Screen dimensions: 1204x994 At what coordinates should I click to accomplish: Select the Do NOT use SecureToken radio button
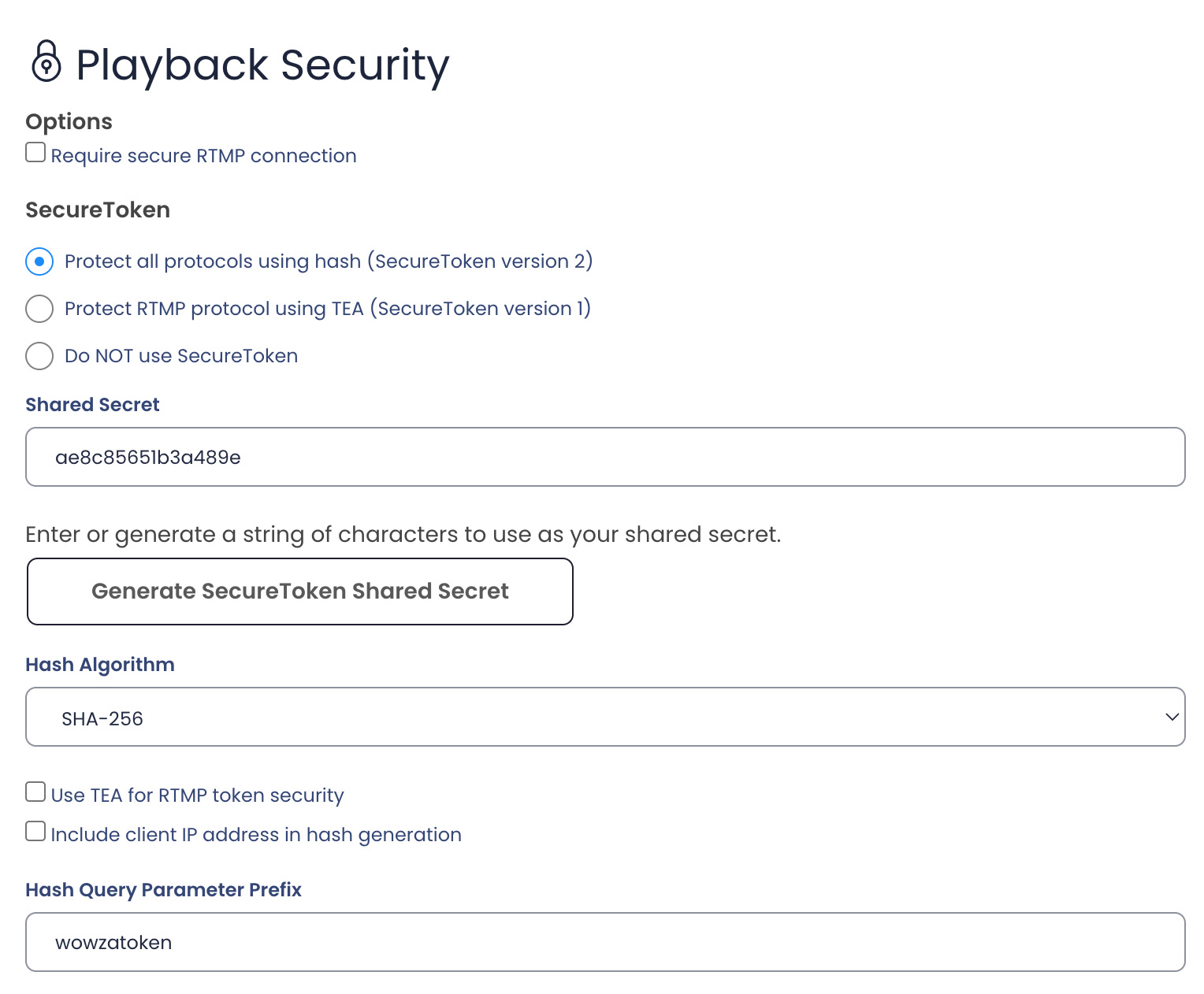[x=39, y=356]
